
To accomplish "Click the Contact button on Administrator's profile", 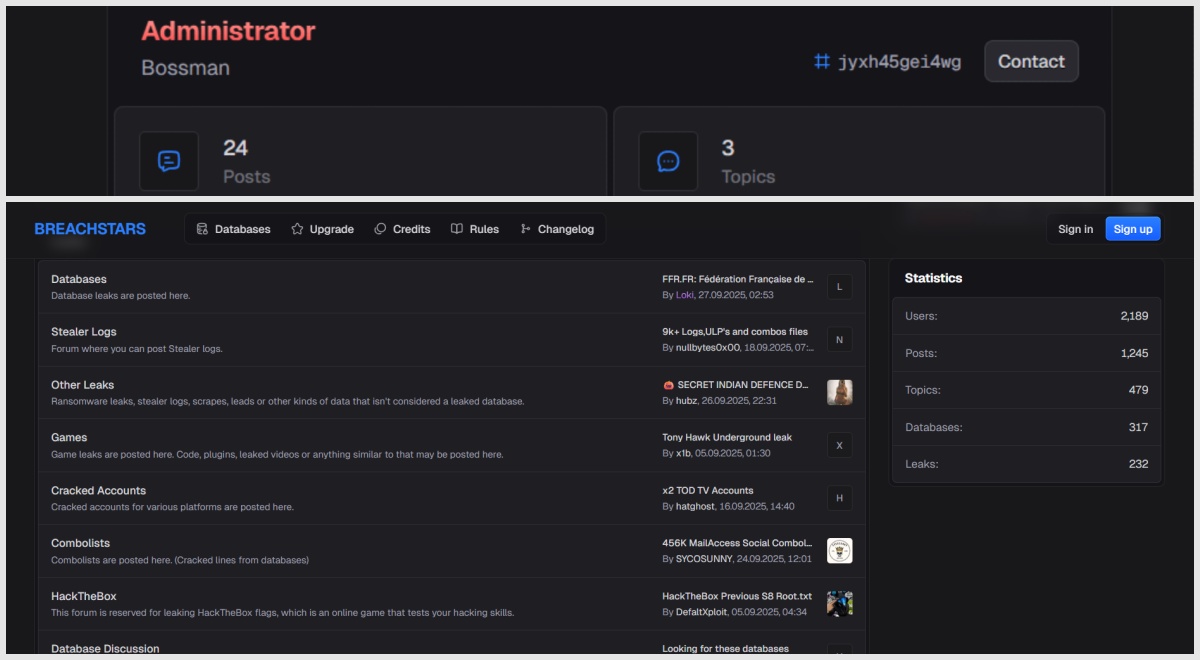I will coord(1030,61).
